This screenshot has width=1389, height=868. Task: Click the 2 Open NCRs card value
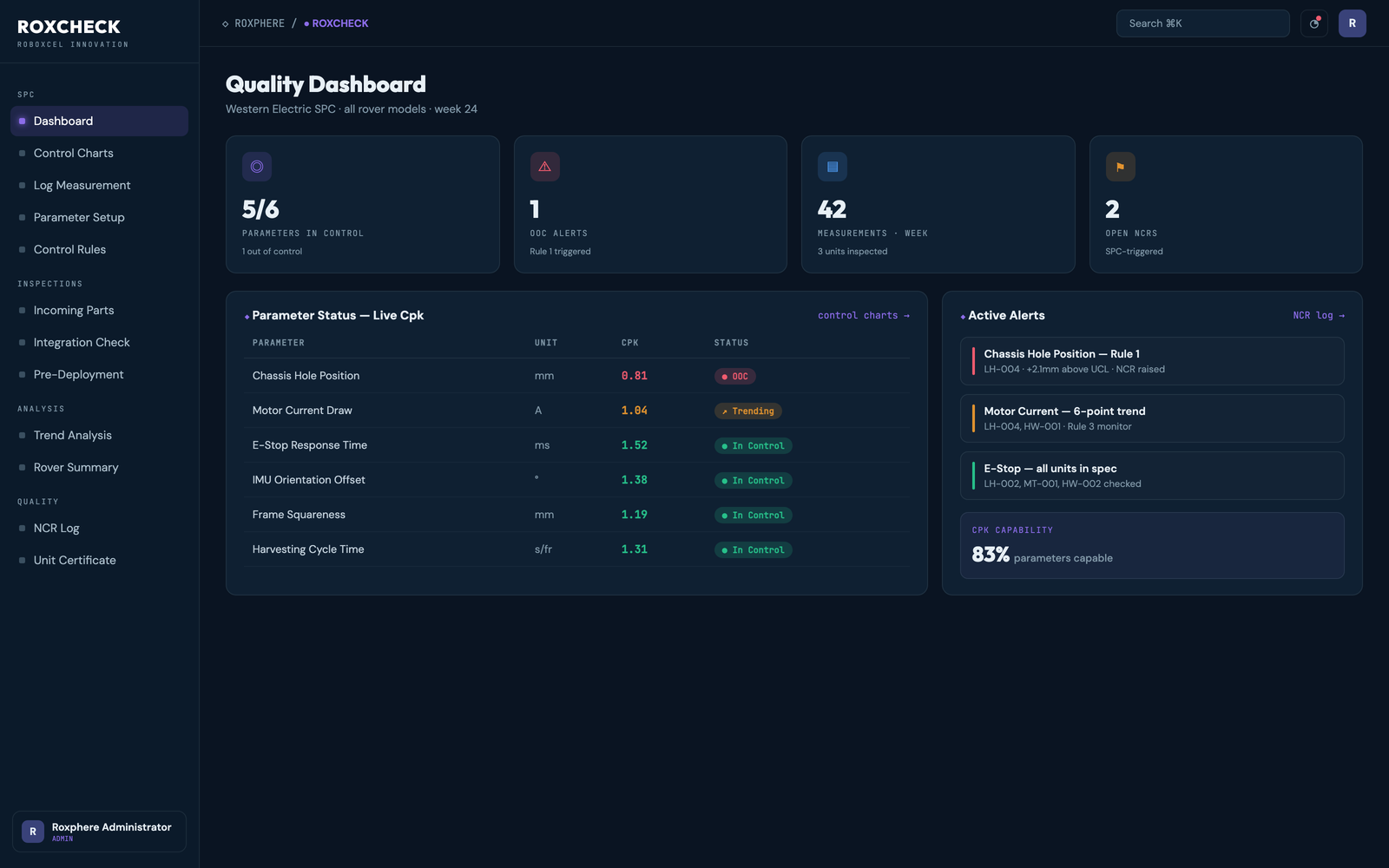(1113, 209)
